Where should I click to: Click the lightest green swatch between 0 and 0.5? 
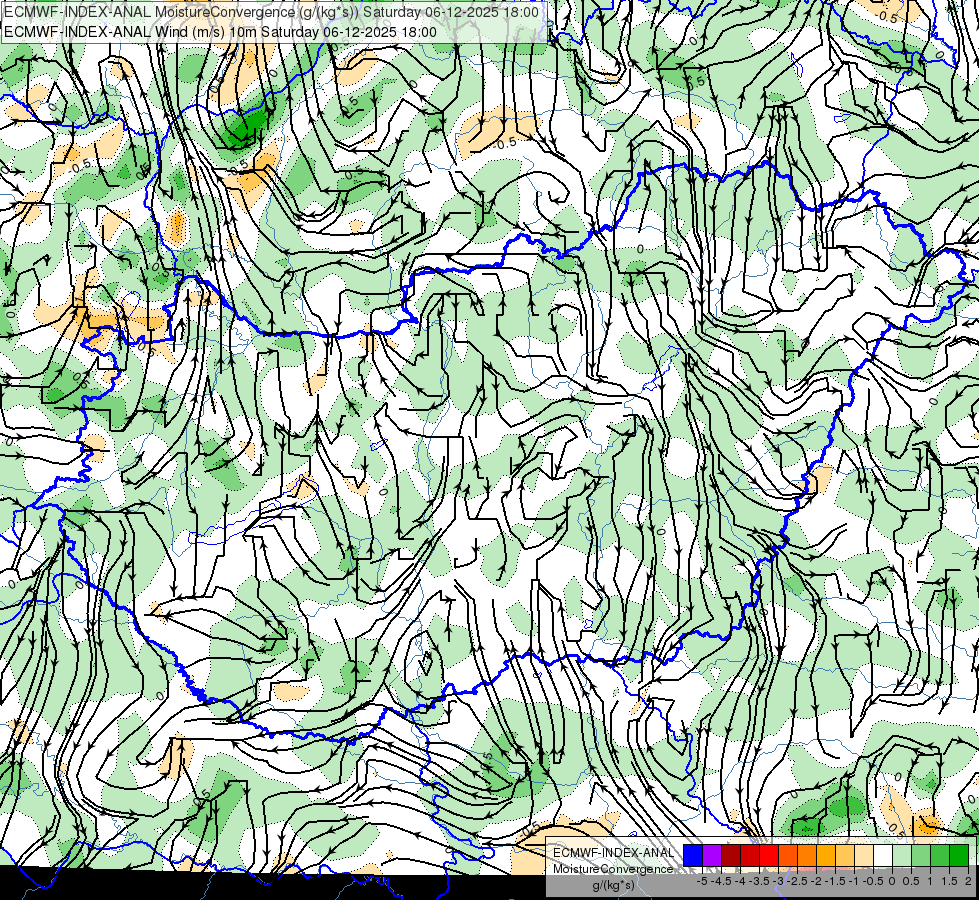(x=902, y=855)
